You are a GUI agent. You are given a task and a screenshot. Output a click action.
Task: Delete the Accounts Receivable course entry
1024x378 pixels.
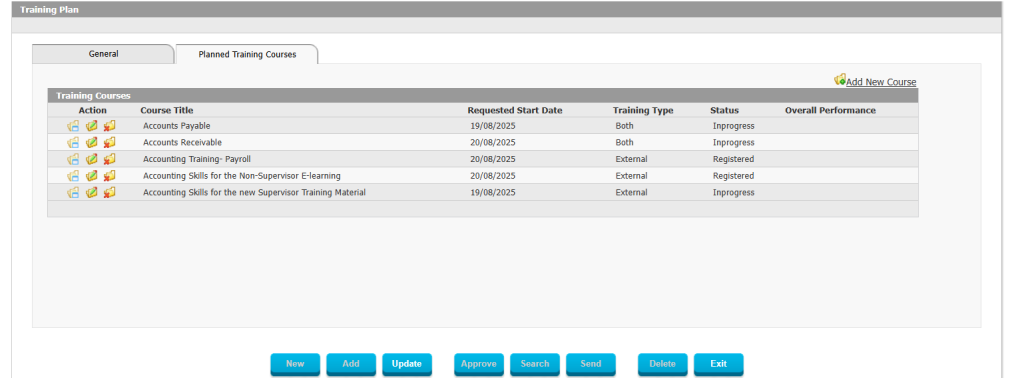click(109, 142)
